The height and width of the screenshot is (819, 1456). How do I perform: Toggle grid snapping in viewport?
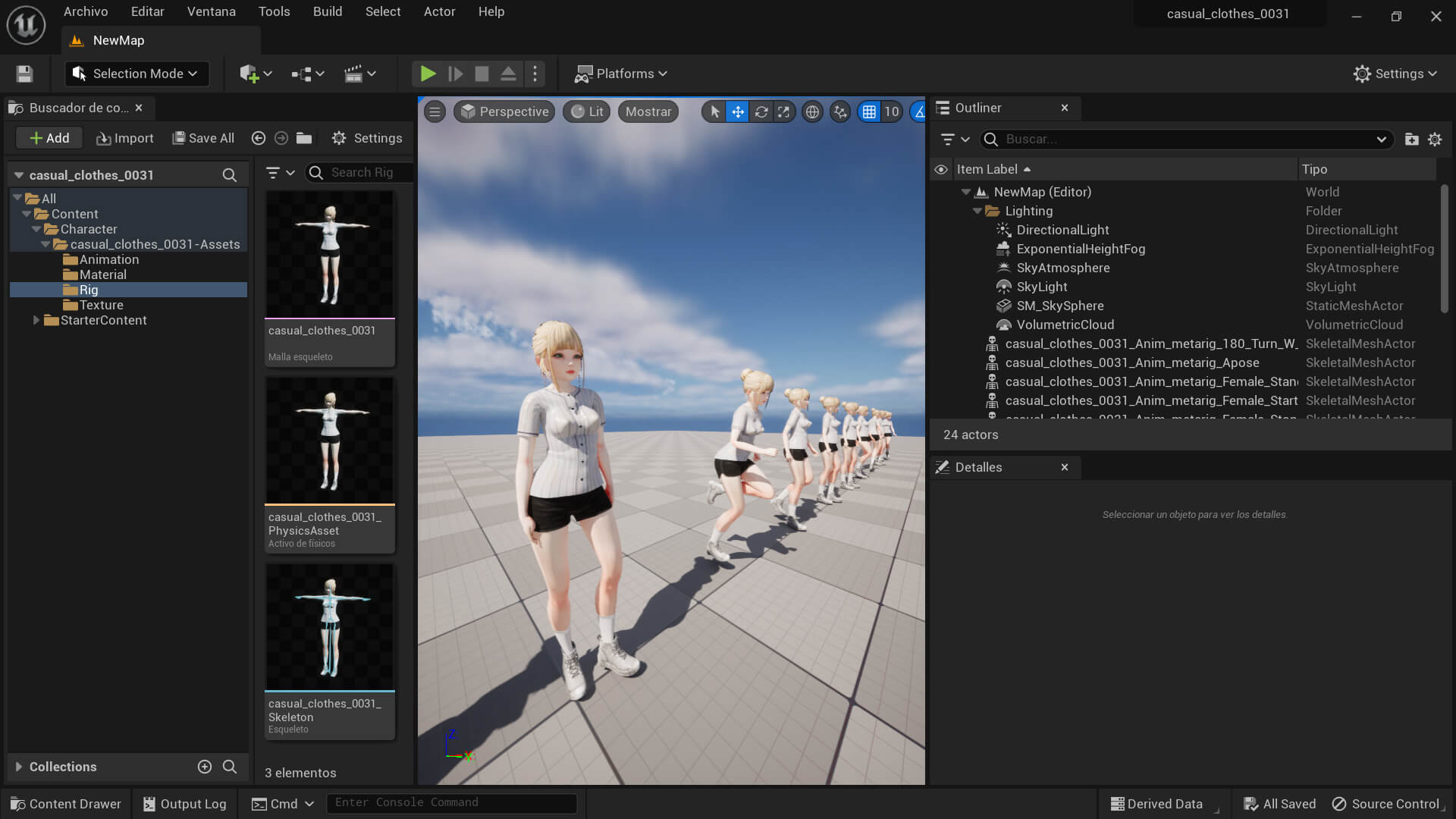[x=869, y=112]
